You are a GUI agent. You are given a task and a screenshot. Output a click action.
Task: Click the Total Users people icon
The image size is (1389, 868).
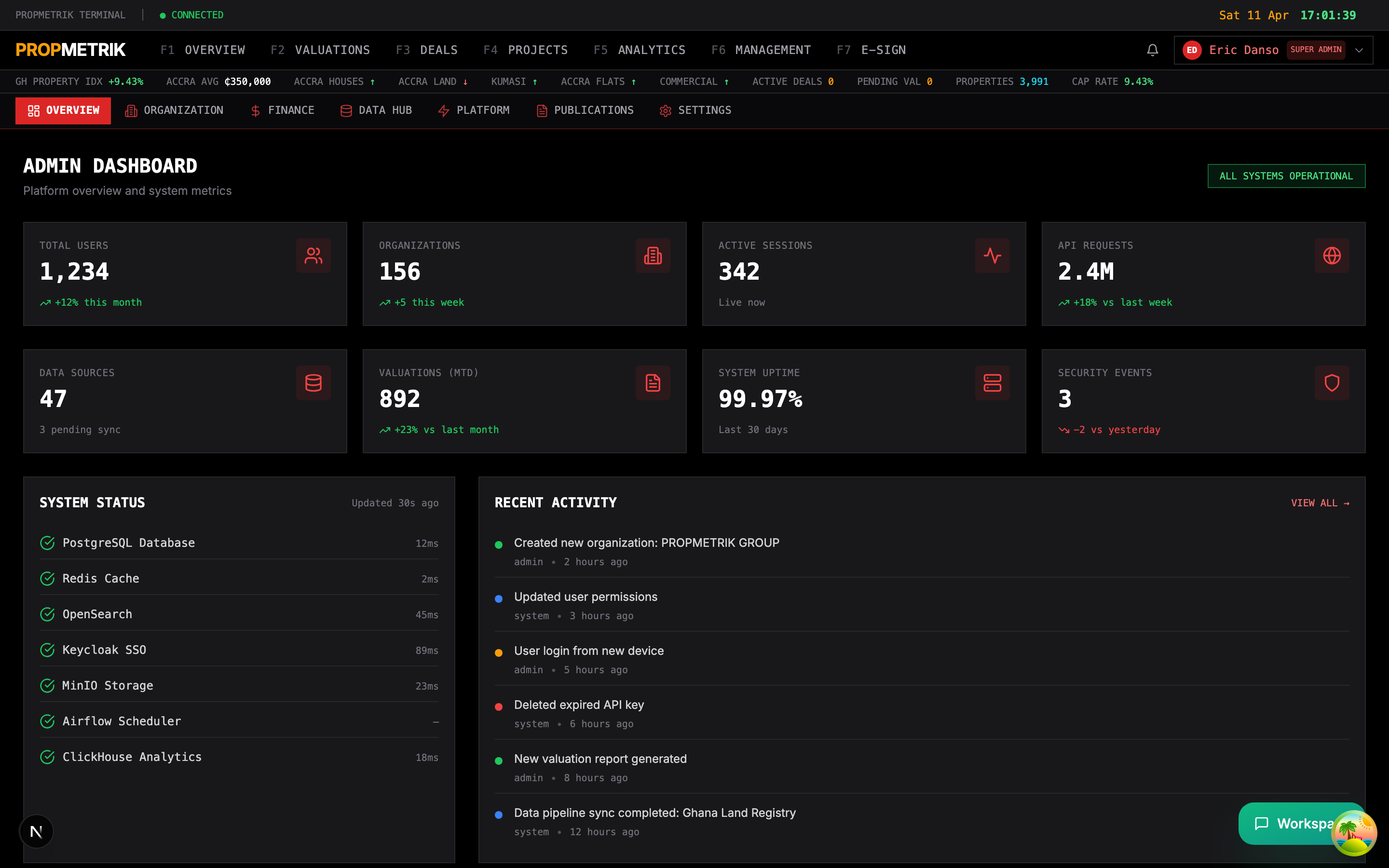click(x=313, y=256)
